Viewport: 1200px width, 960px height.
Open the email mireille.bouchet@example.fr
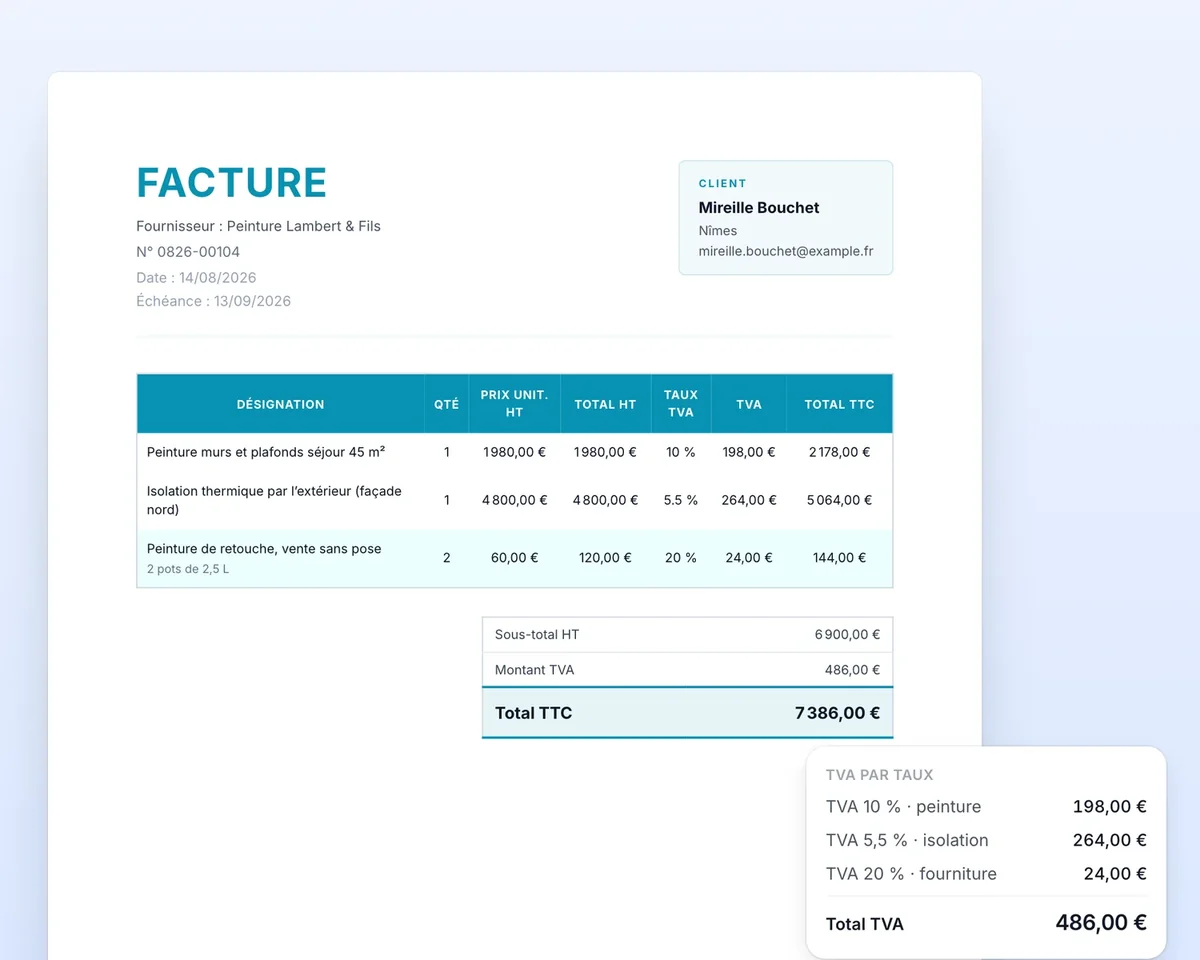[786, 251]
